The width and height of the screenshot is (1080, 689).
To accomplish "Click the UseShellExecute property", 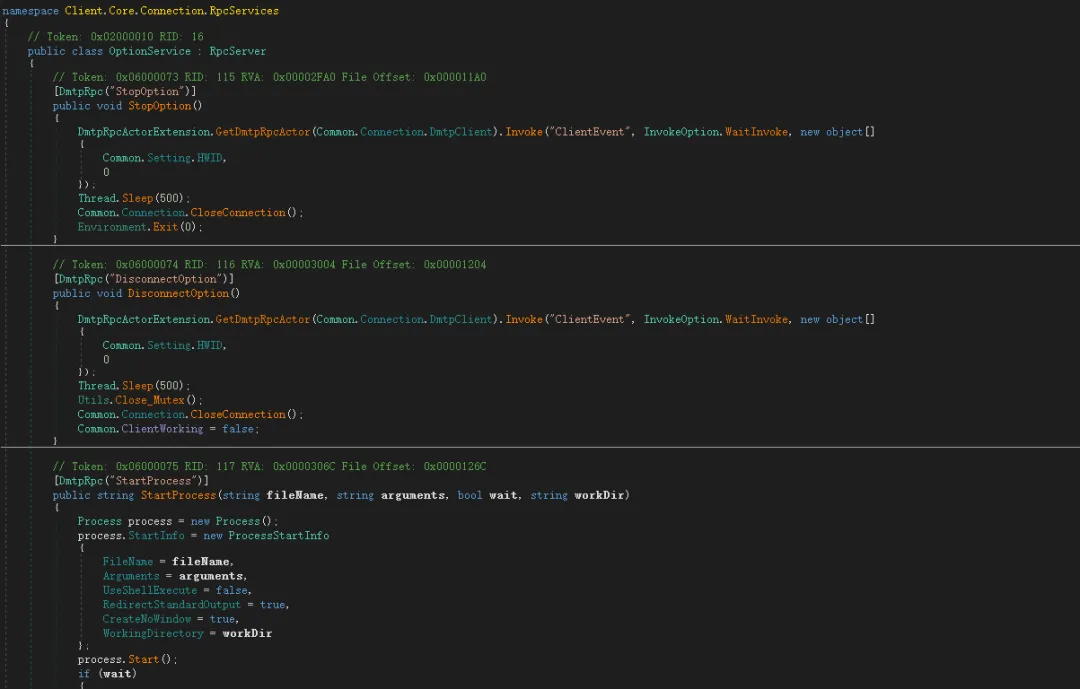I will click(x=150, y=590).
